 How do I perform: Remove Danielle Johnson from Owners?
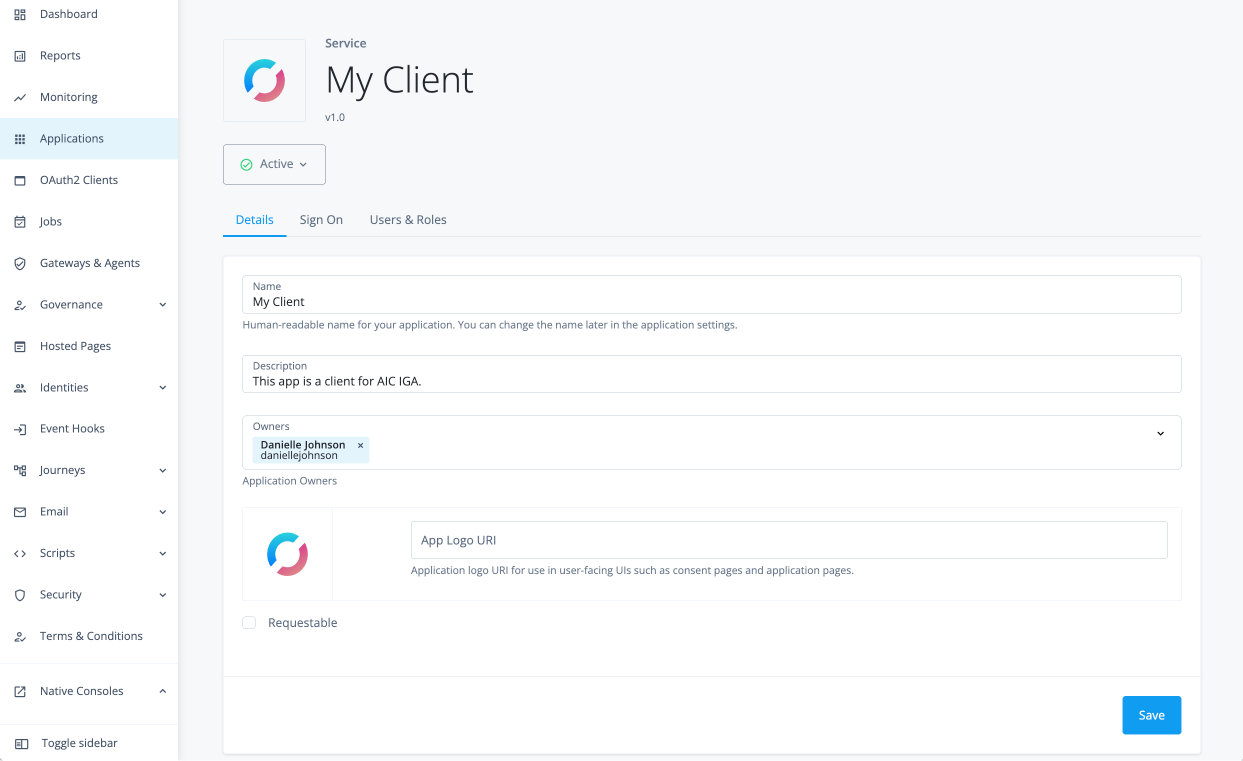[x=360, y=445]
